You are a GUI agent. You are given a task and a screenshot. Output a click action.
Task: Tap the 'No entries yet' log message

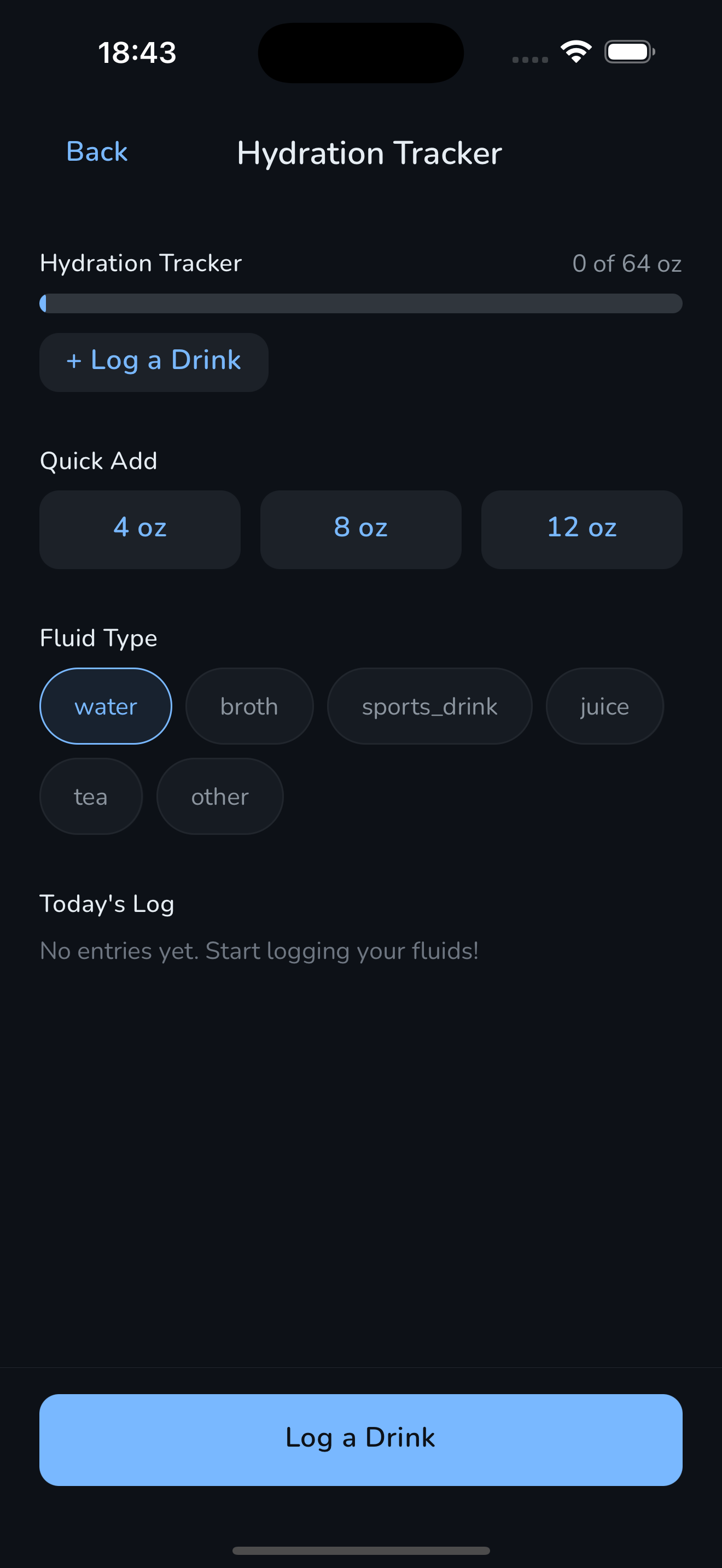tap(259, 951)
